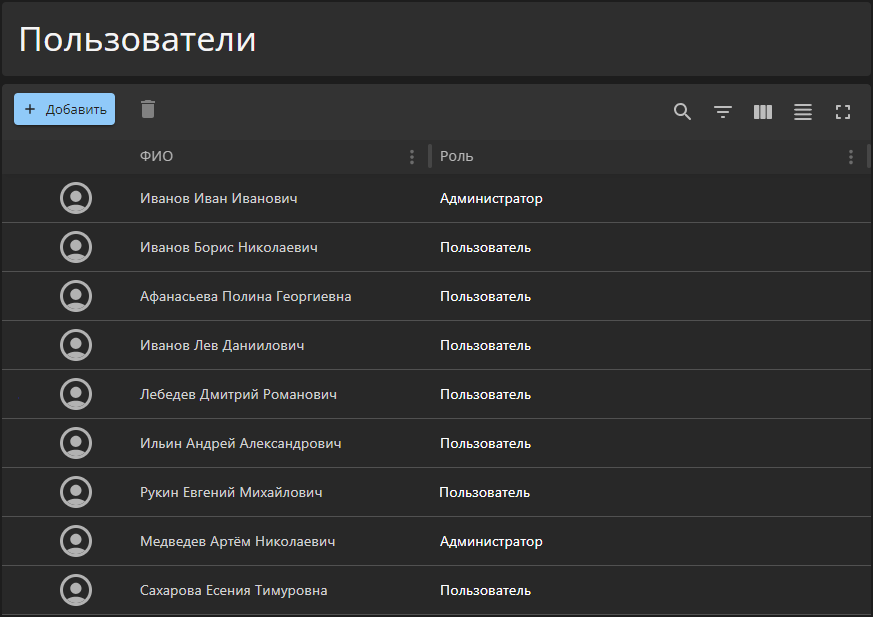Image resolution: width=873 pixels, height=617 pixels.
Task: Select name Медведев Артём Николаевич
Action: pos(238,541)
